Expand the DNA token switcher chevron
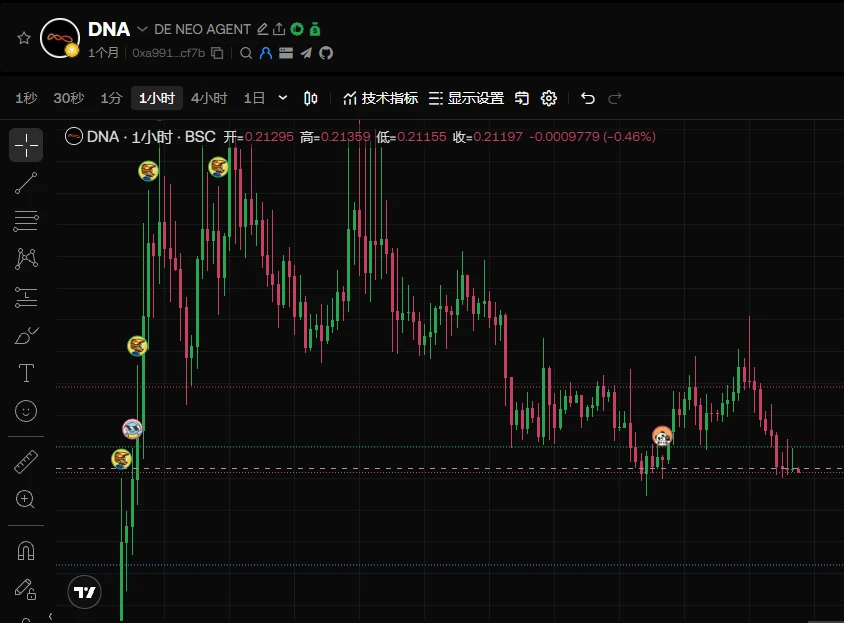 pyautogui.click(x=142, y=29)
